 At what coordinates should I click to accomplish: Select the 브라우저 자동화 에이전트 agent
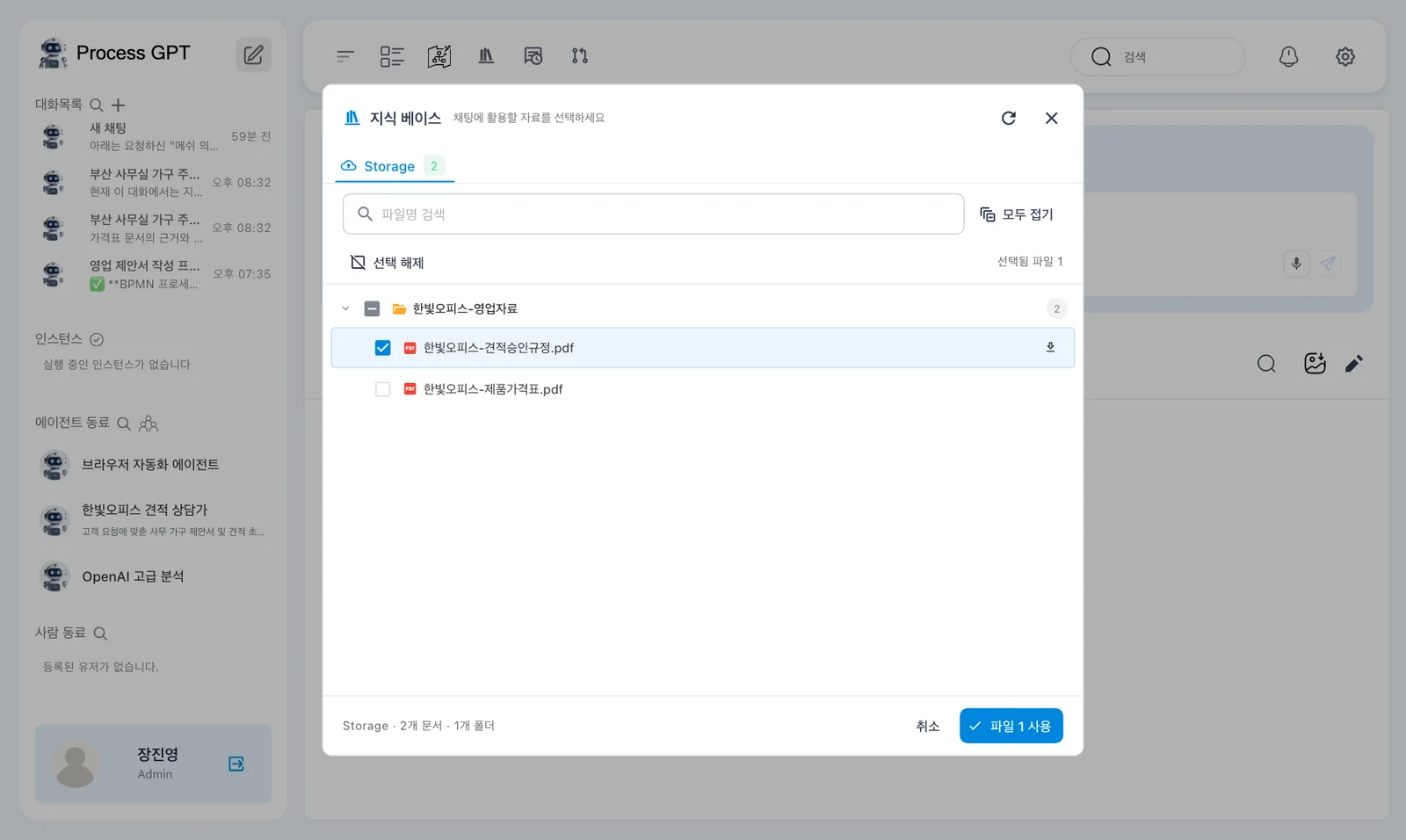pos(153,465)
